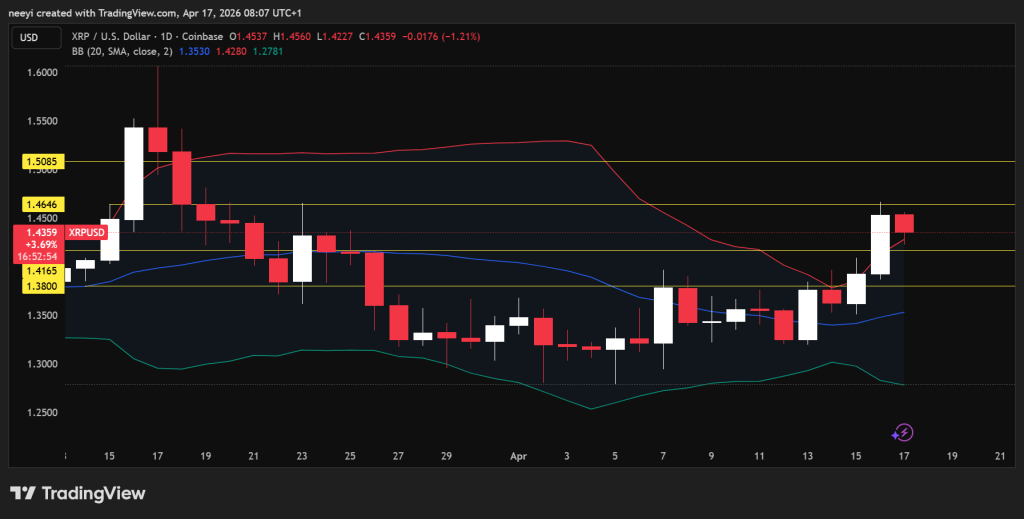1024x519 pixels.
Task: Select the 1.3800 yellow price level label
Action: point(40,286)
